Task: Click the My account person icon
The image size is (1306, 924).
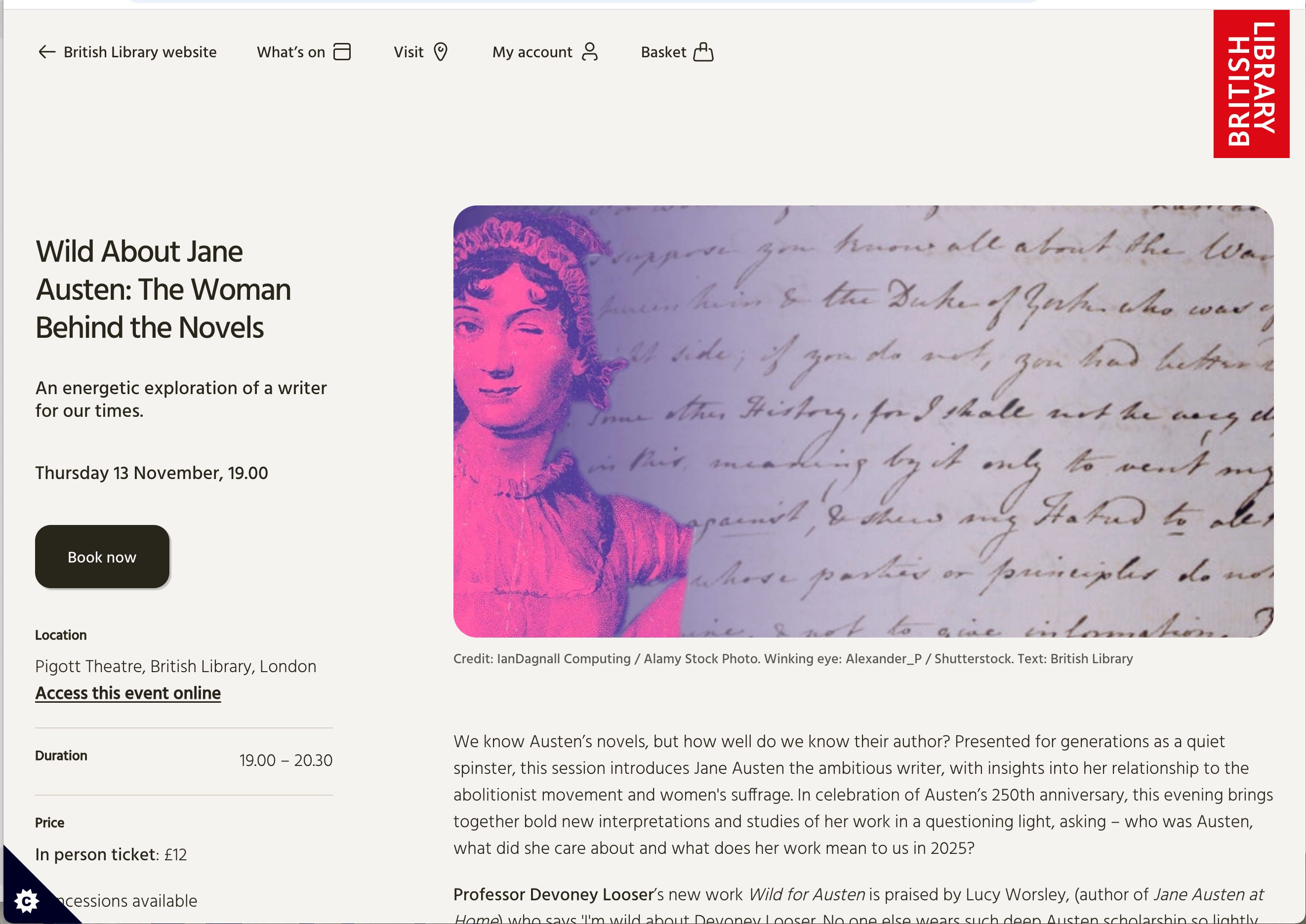Action: pos(590,52)
